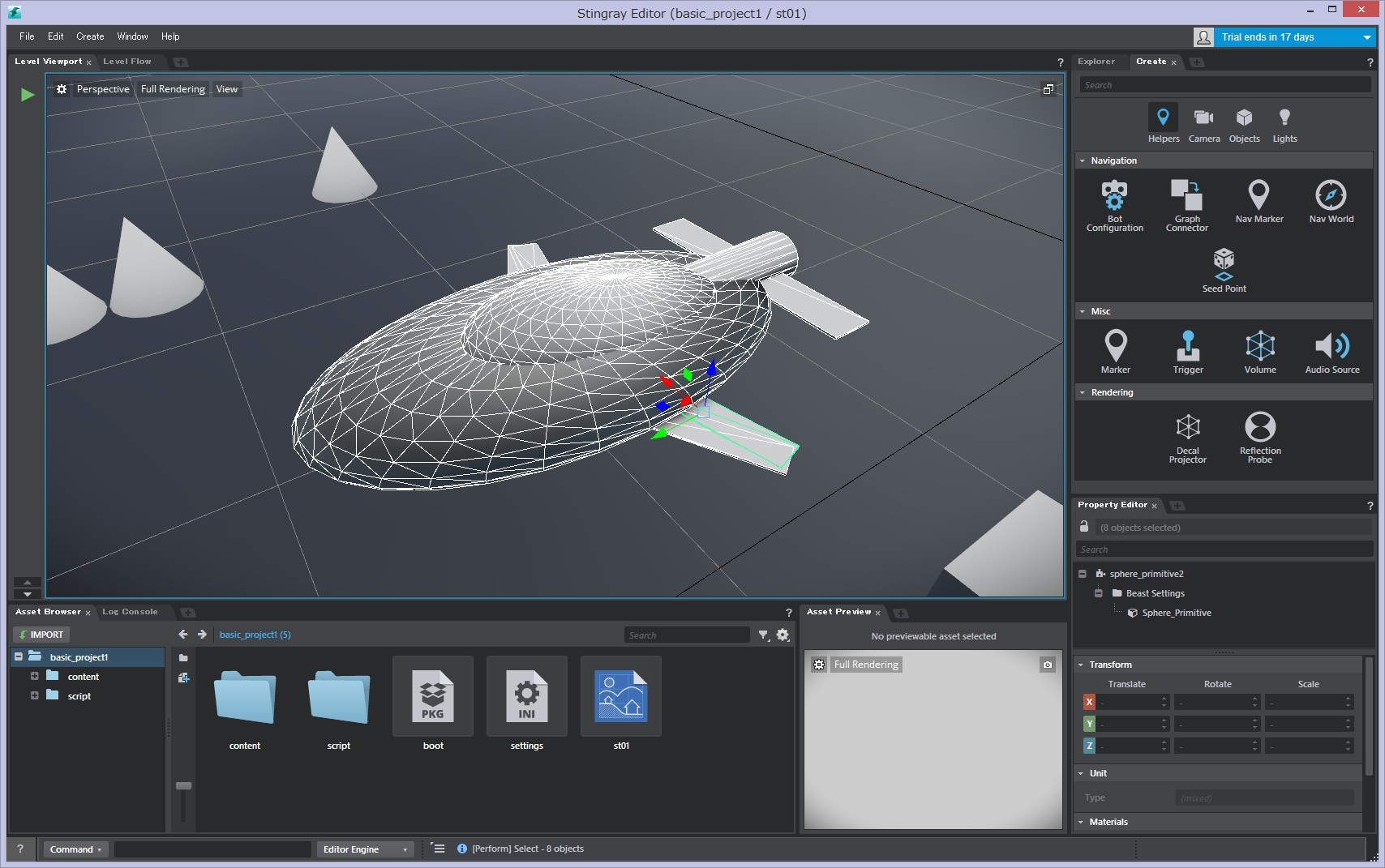Toggle the Property Editor lock icon
Viewport: 1385px width, 868px height.
[x=1084, y=527]
